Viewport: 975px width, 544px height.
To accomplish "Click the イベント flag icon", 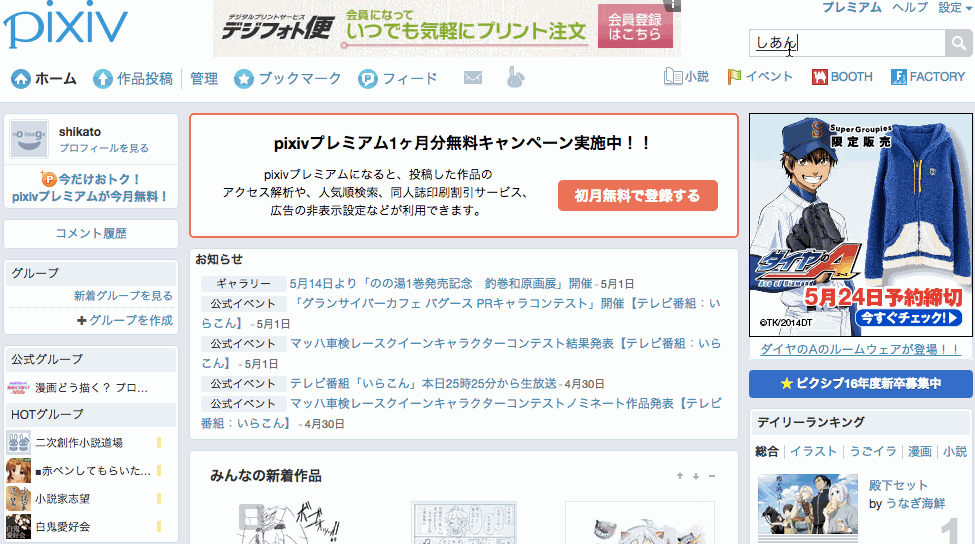I will point(734,76).
